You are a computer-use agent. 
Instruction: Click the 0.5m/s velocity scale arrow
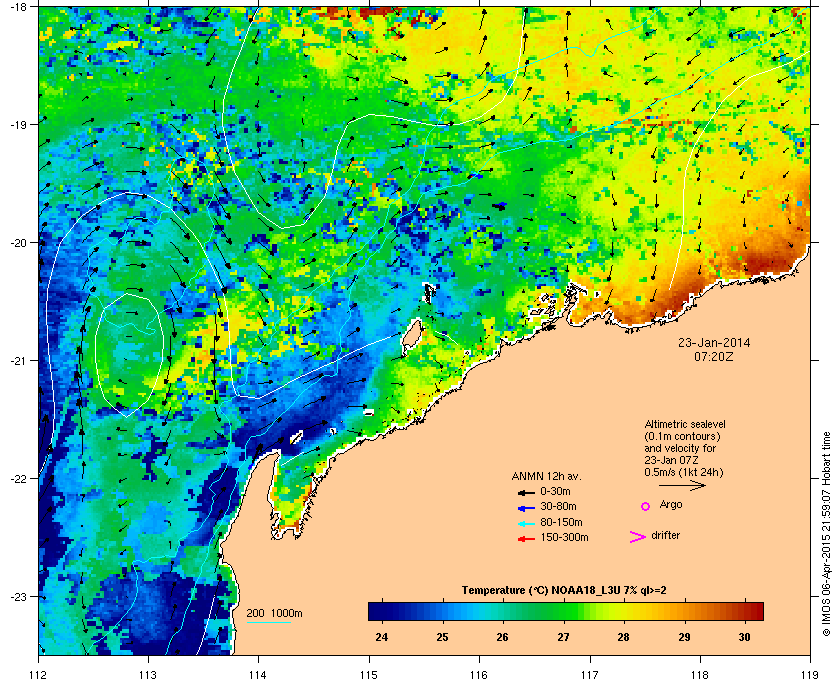pyautogui.click(x=682, y=485)
